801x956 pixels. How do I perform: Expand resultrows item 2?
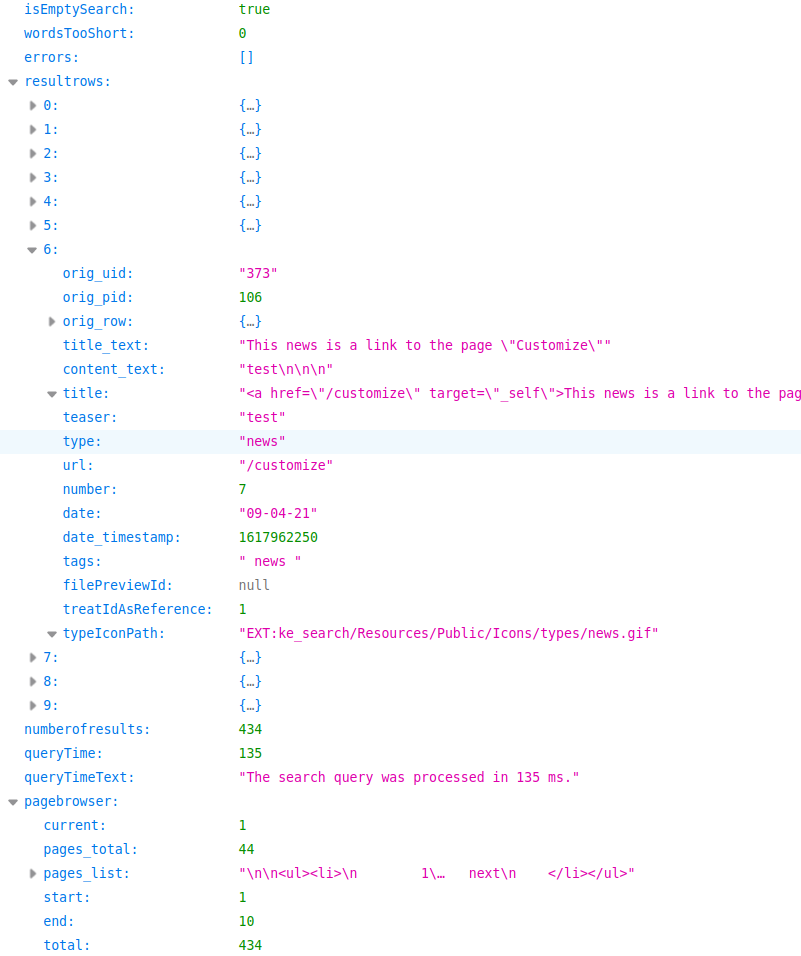33,154
